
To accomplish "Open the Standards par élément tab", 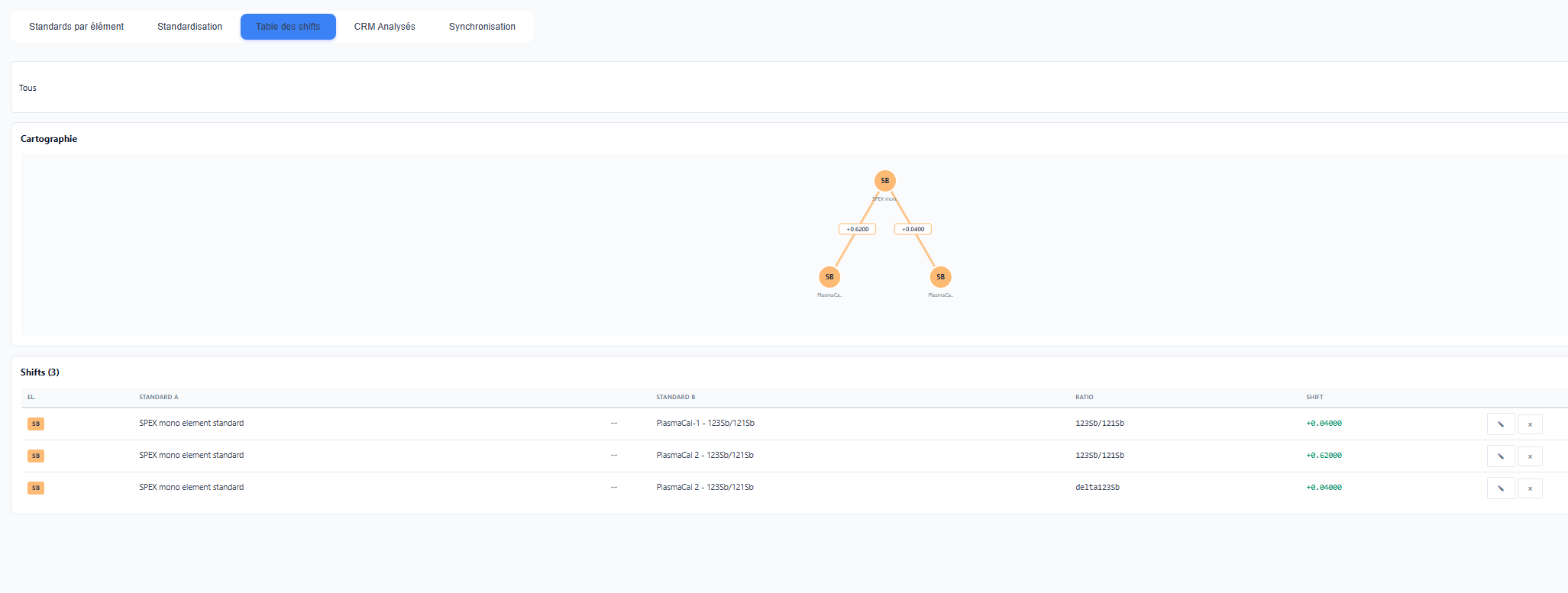I will pyautogui.click(x=76, y=27).
